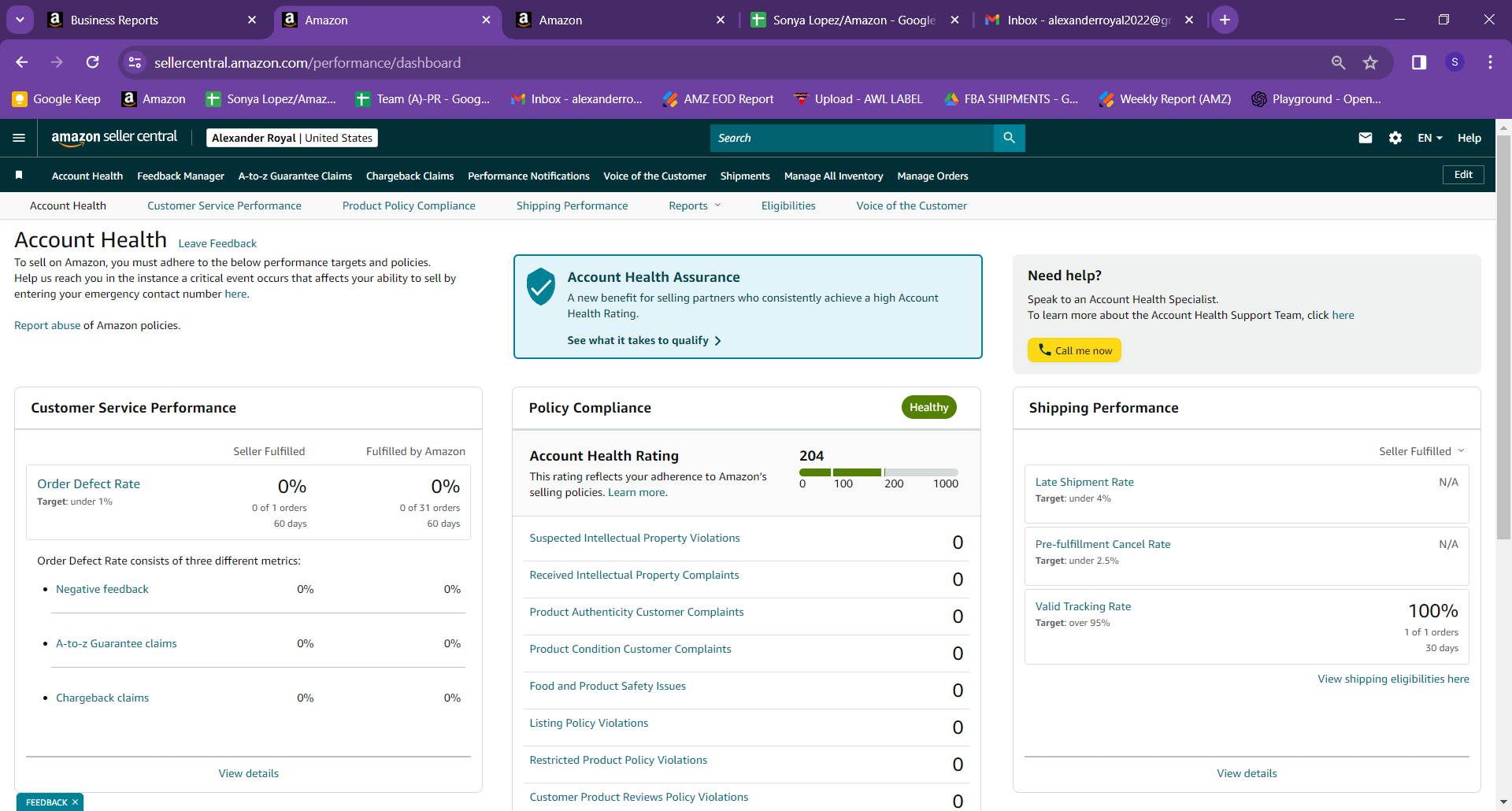Viewport: 1512px width, 811px height.
Task: Open the Late Shipment Rate link
Action: pyautogui.click(x=1084, y=482)
